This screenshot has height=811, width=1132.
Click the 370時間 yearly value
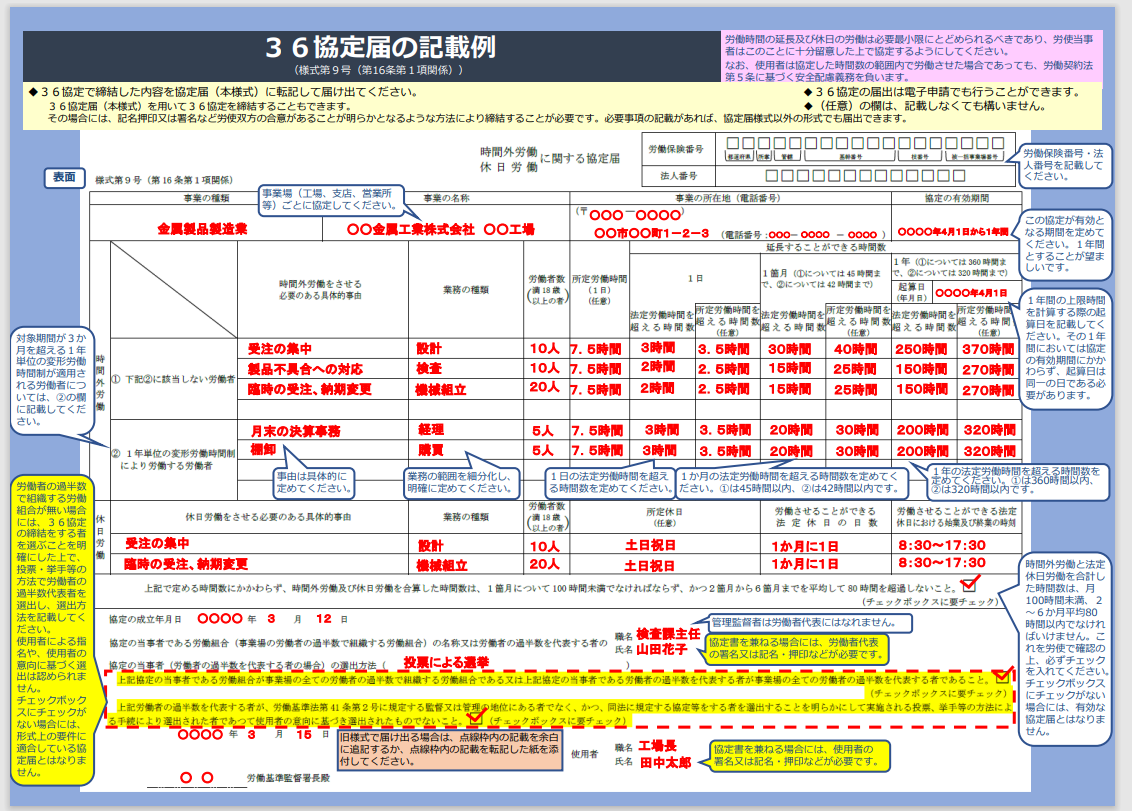pyautogui.click(x=988, y=349)
